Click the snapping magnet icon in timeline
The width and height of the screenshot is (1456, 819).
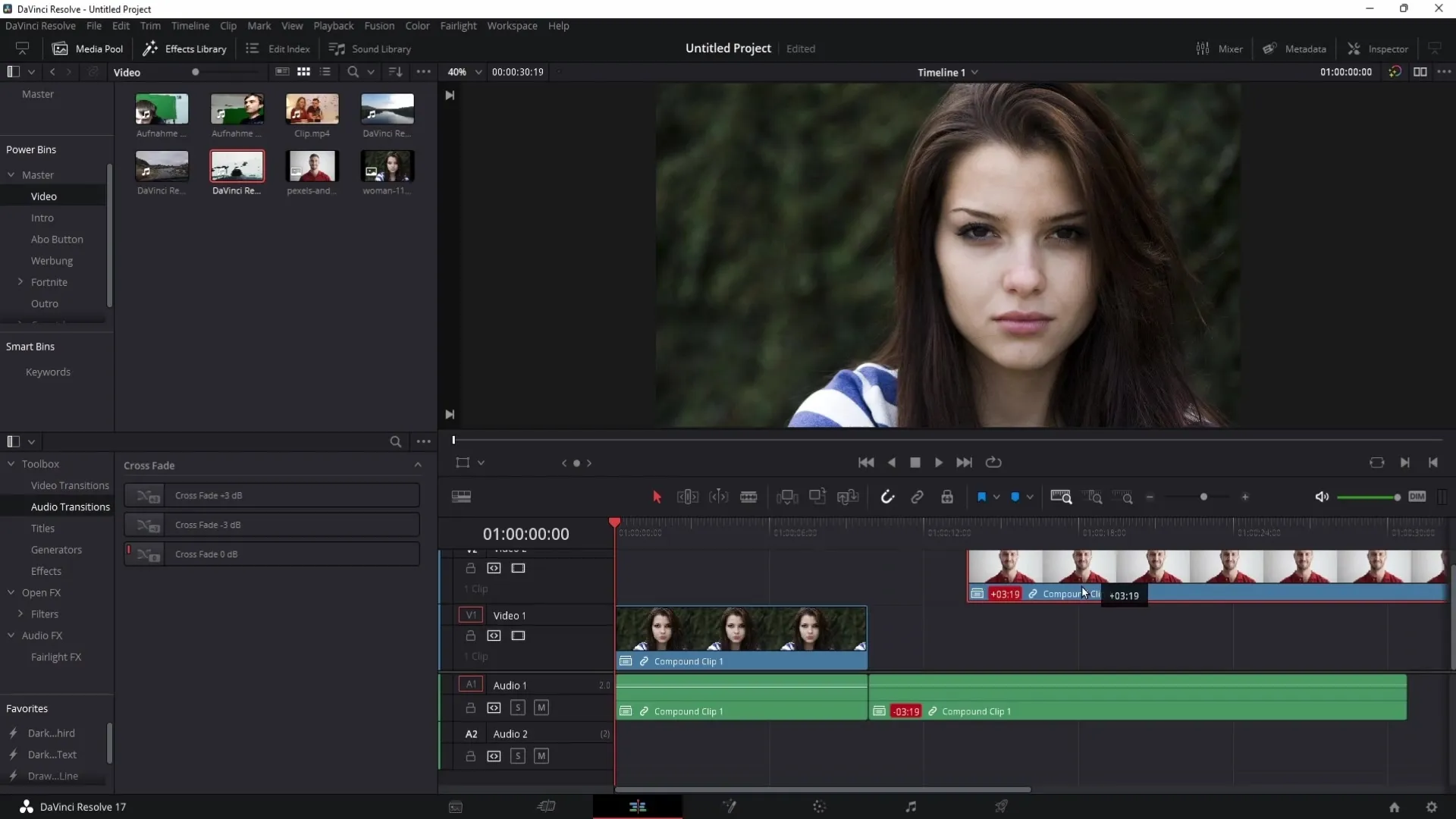[x=886, y=496]
